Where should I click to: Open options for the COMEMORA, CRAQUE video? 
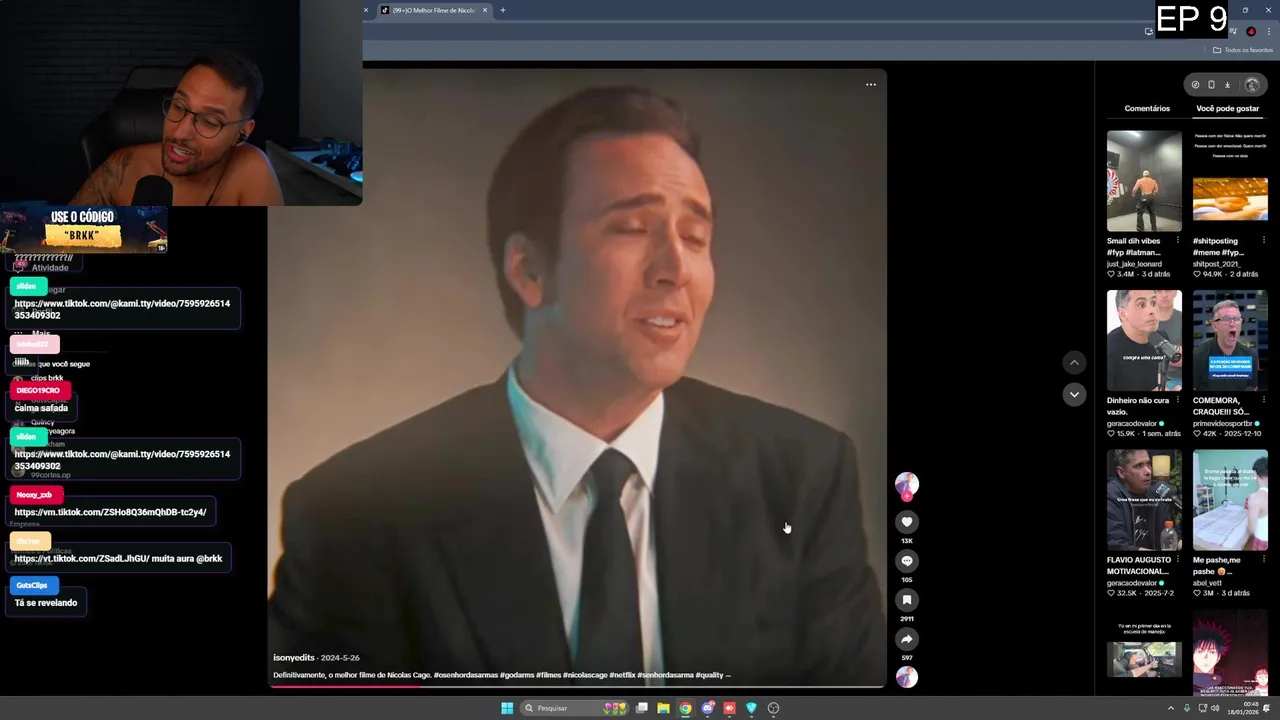pyautogui.click(x=1263, y=400)
